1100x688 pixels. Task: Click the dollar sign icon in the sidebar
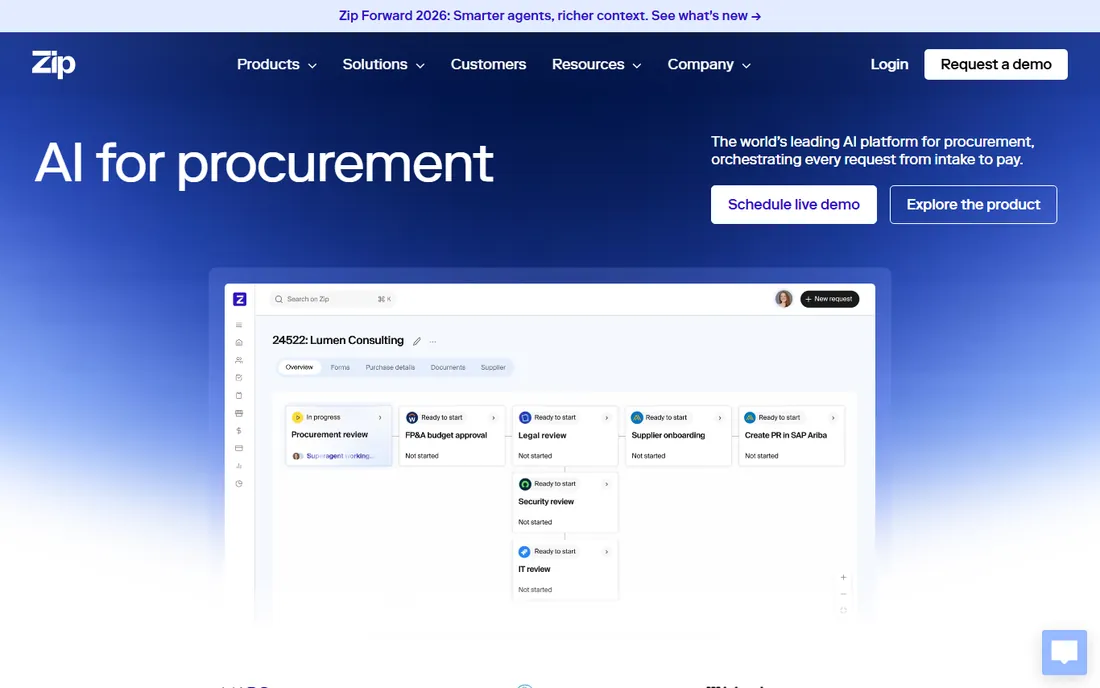point(239,431)
